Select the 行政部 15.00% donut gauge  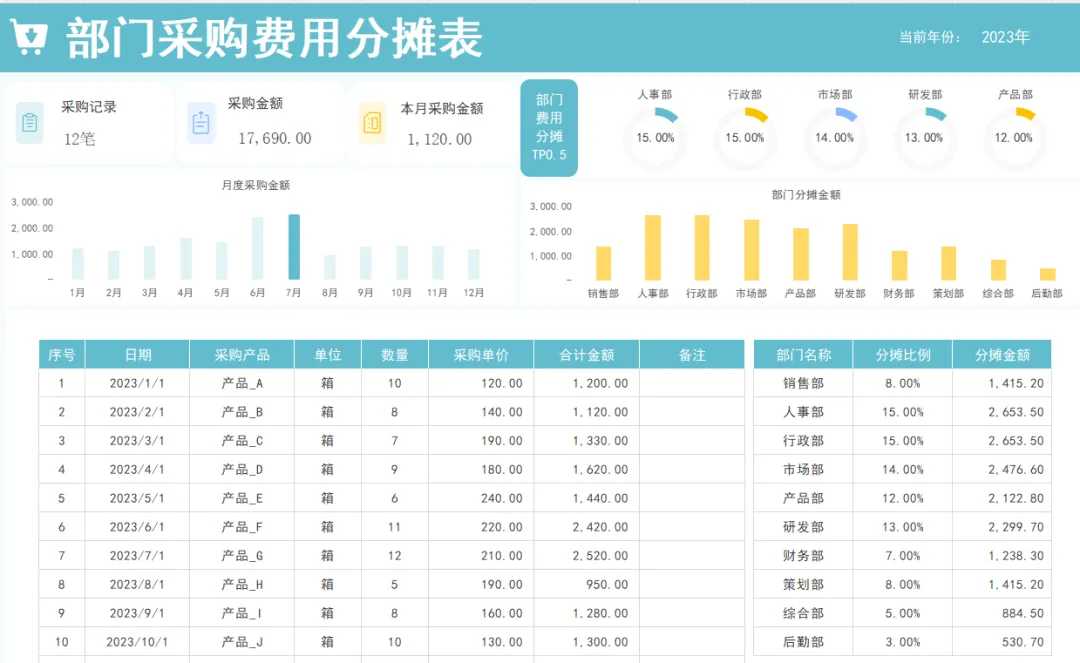coord(745,138)
